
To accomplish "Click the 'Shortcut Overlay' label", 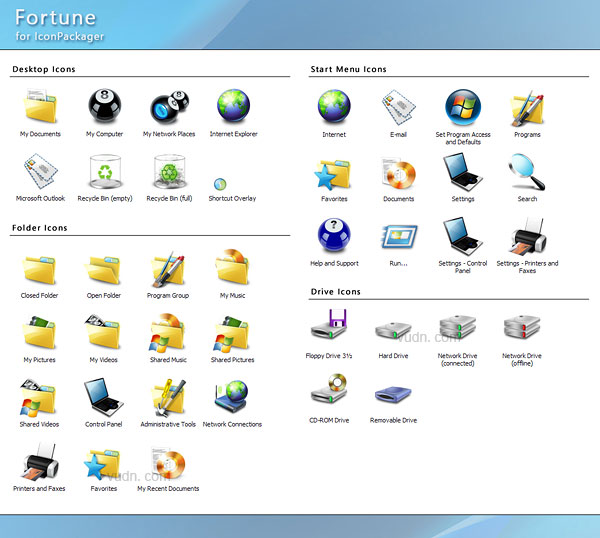I will (232, 198).
